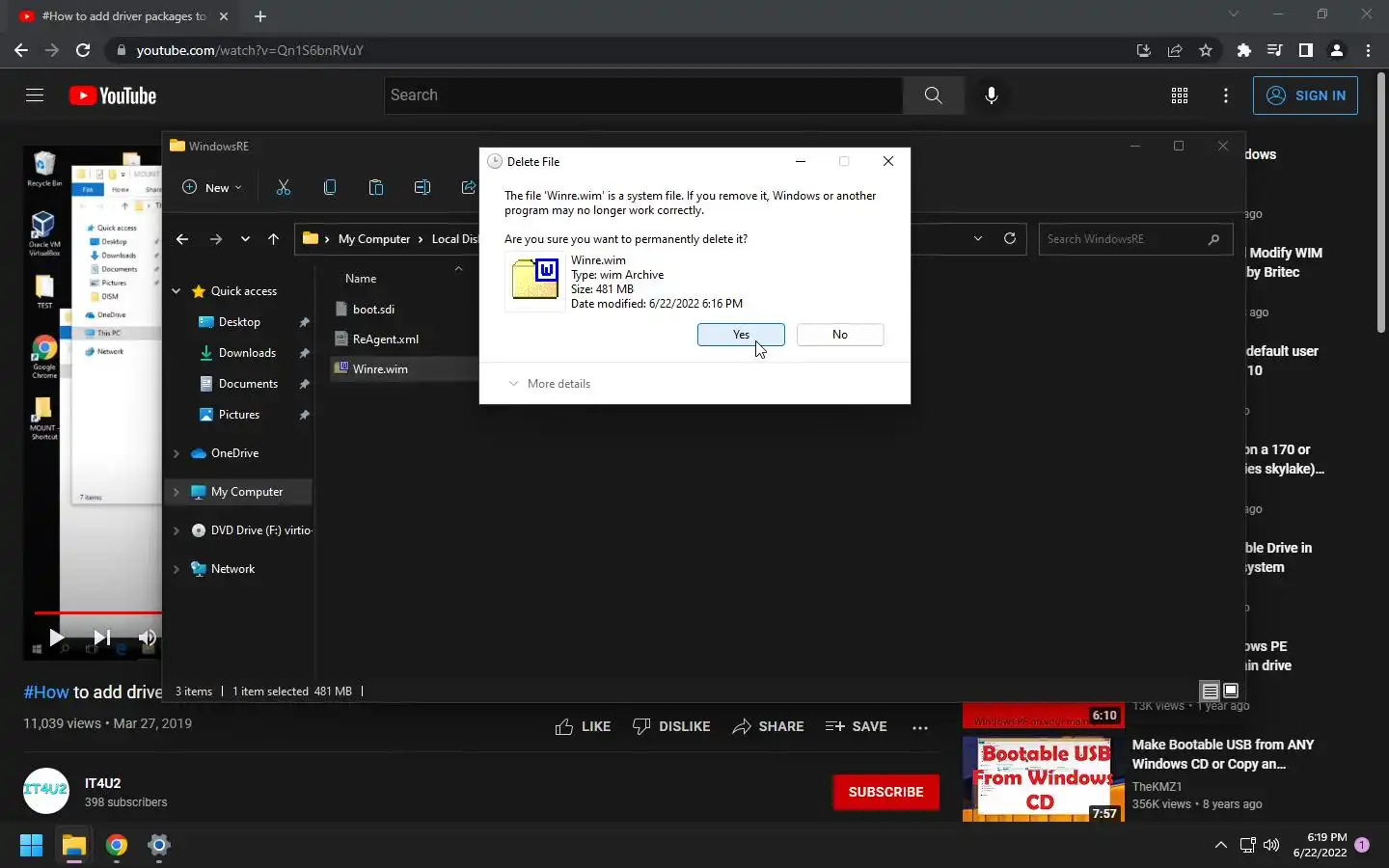Reload the page in Chrome
1389x868 pixels.
coord(83,50)
